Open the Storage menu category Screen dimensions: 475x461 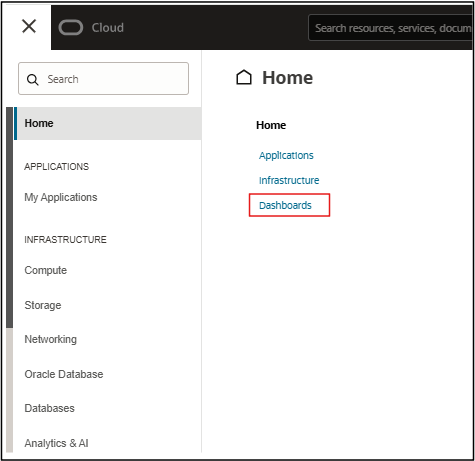point(43,305)
